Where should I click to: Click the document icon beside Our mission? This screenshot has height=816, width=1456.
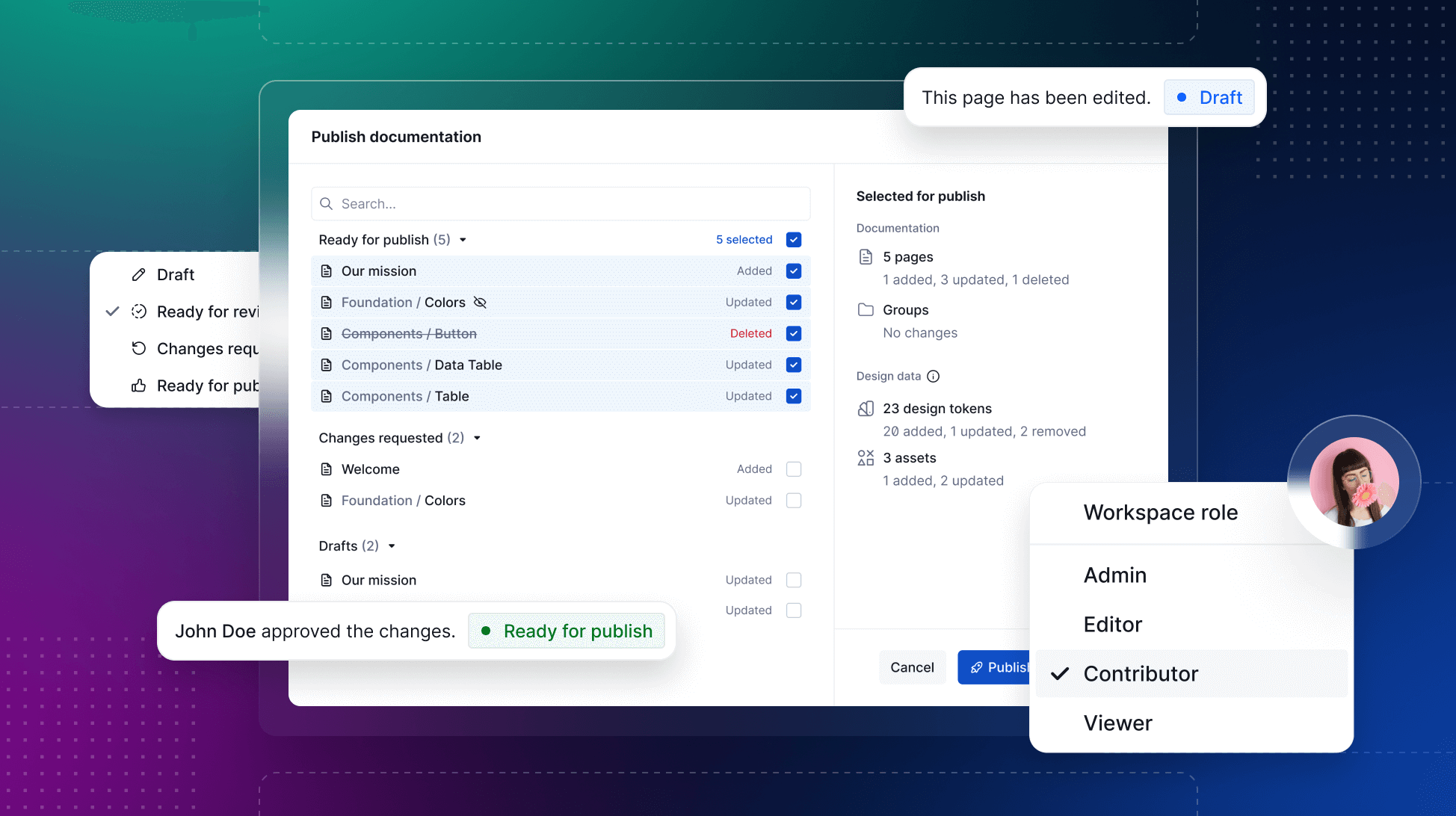click(x=327, y=271)
